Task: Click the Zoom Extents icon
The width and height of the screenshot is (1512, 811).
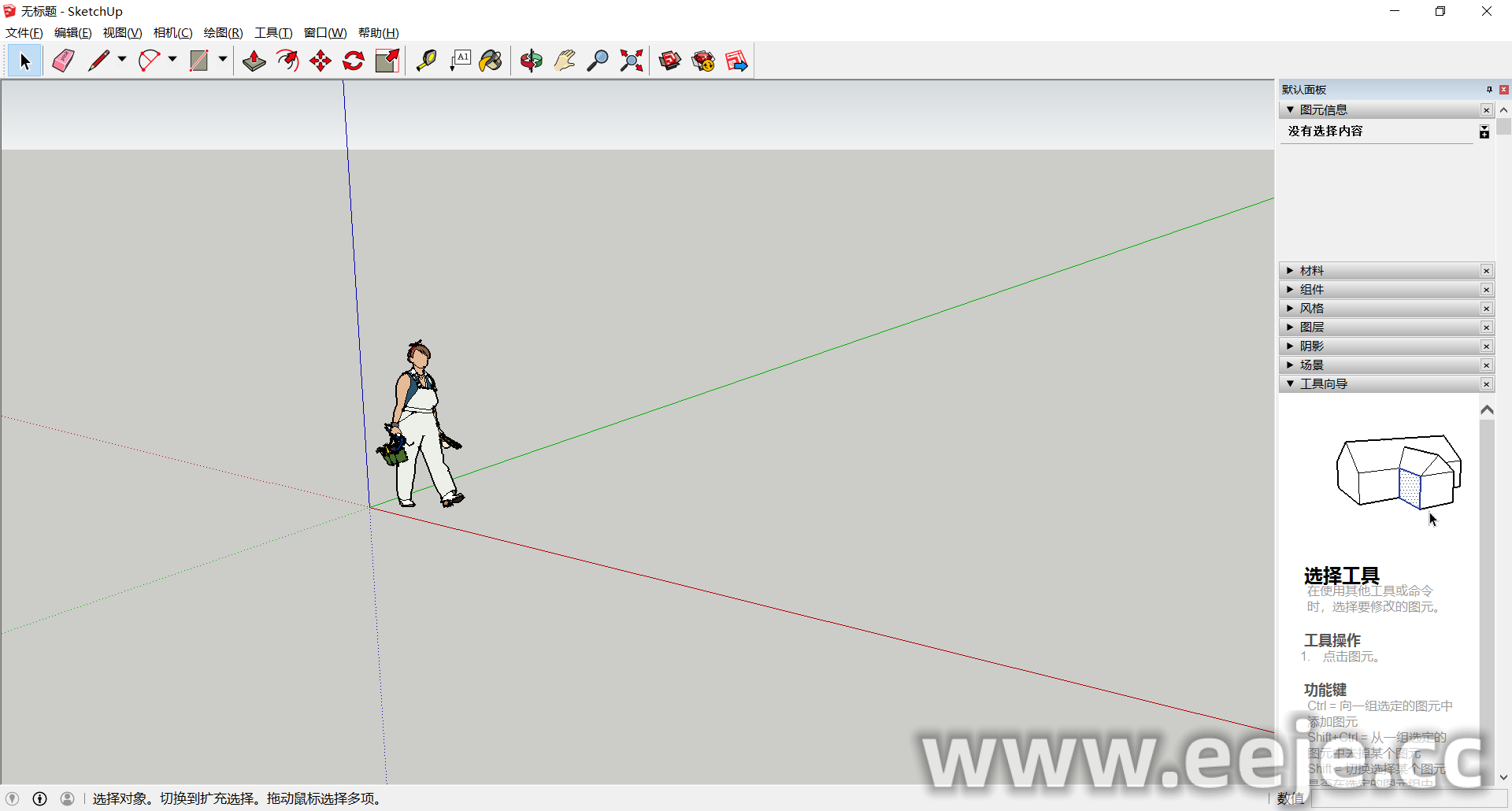Action: (631, 61)
